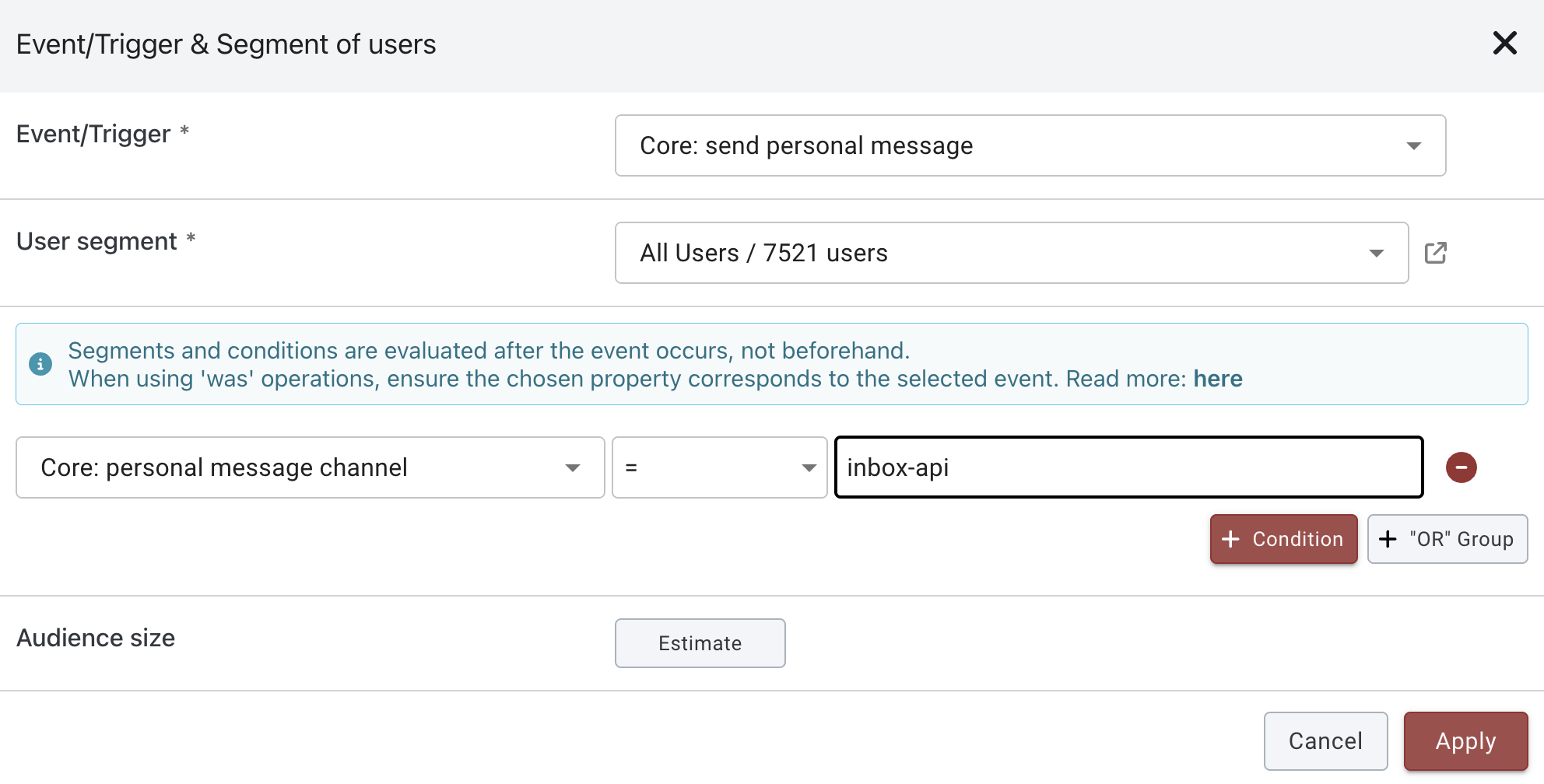Open 'Core: personal message channel' property dropdown

click(x=296, y=467)
